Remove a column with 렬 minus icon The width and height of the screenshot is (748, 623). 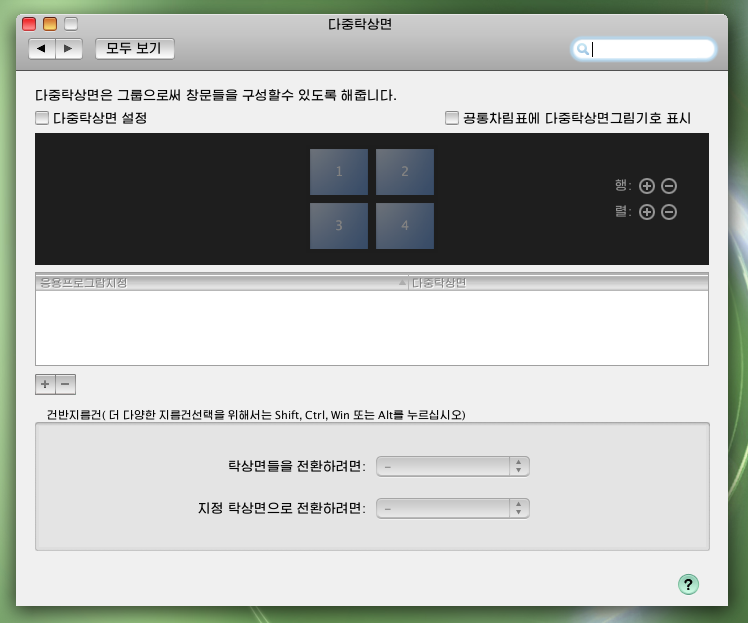click(669, 212)
